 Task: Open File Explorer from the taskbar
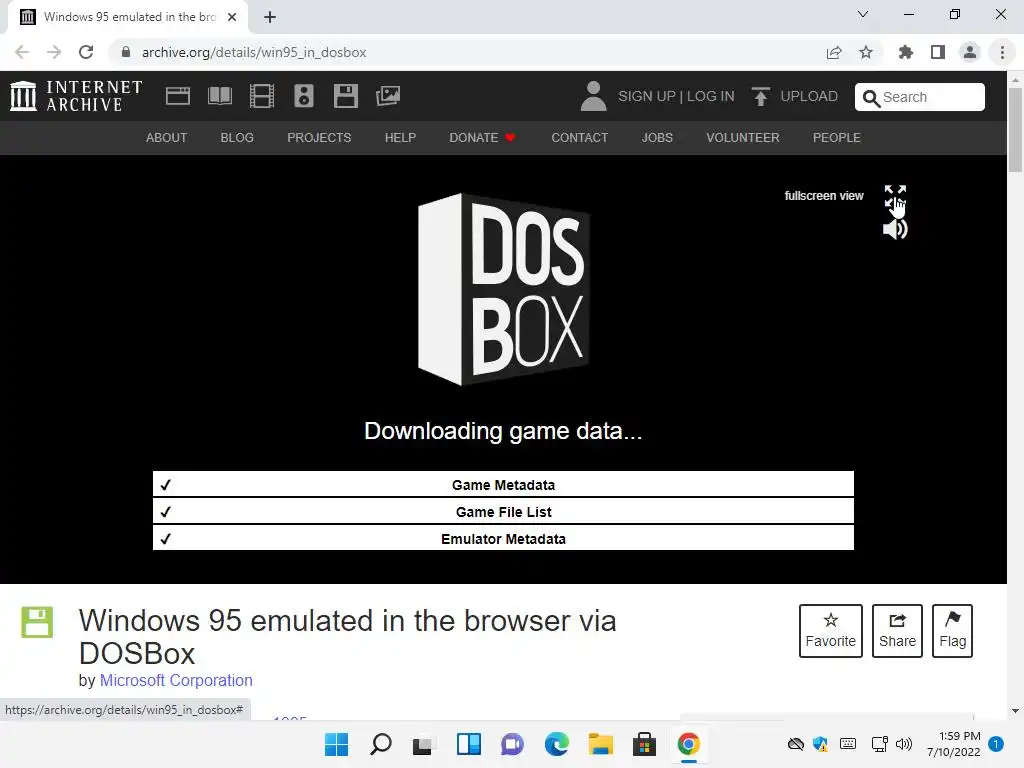pos(600,744)
